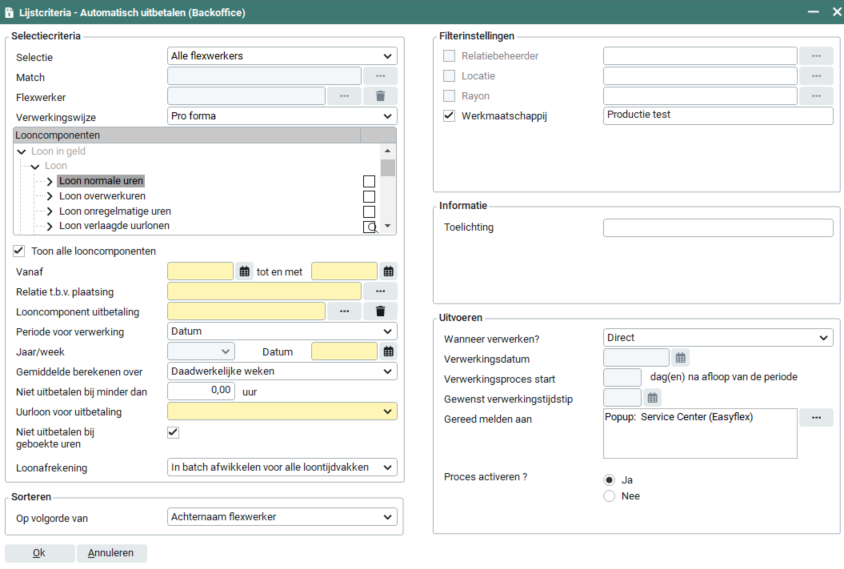Image resolution: width=844 pixels, height=569 pixels.
Task: Open calendar picker for Vanaf date
Action: coord(245,271)
